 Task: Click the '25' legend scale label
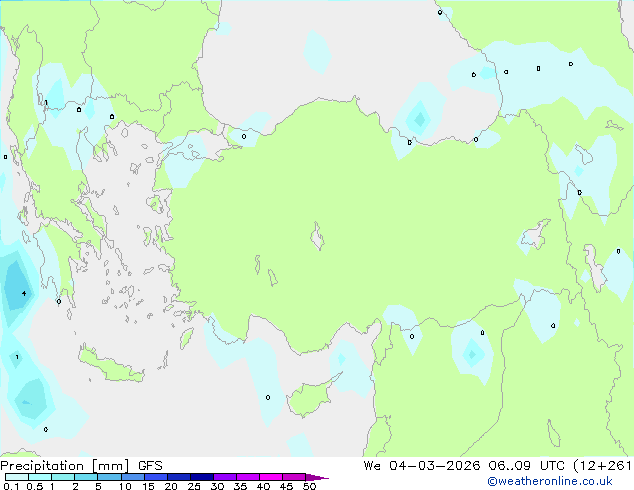(194, 486)
